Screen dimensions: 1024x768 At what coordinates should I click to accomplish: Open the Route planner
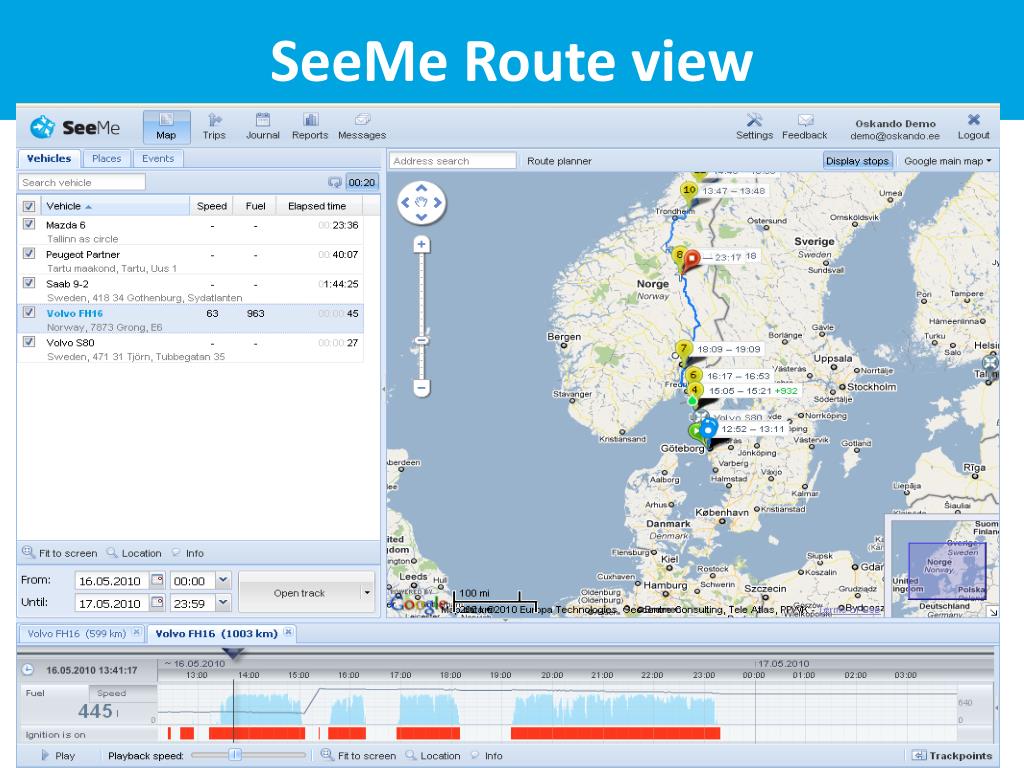[559, 161]
